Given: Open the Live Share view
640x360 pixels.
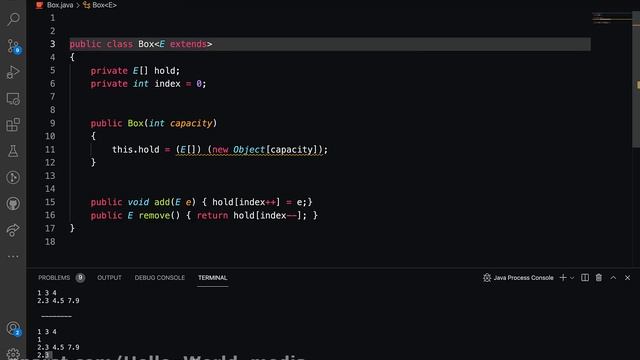Looking at the screenshot, I should pyautogui.click(x=13, y=230).
